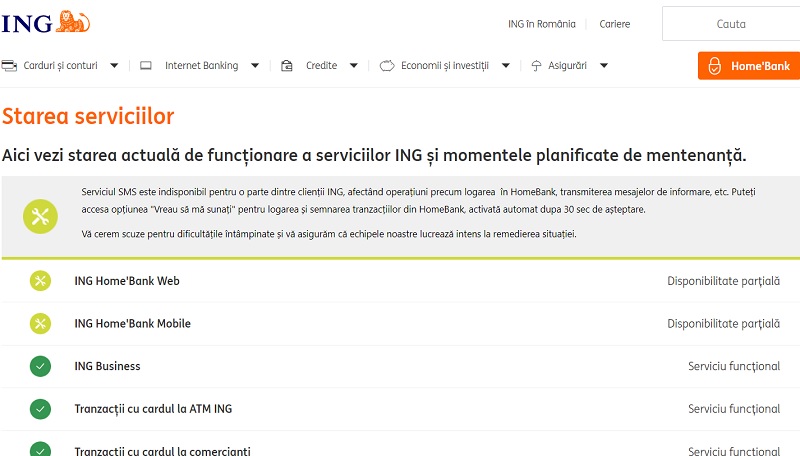Select the ING Home'Bank Mobile row label

click(x=133, y=323)
